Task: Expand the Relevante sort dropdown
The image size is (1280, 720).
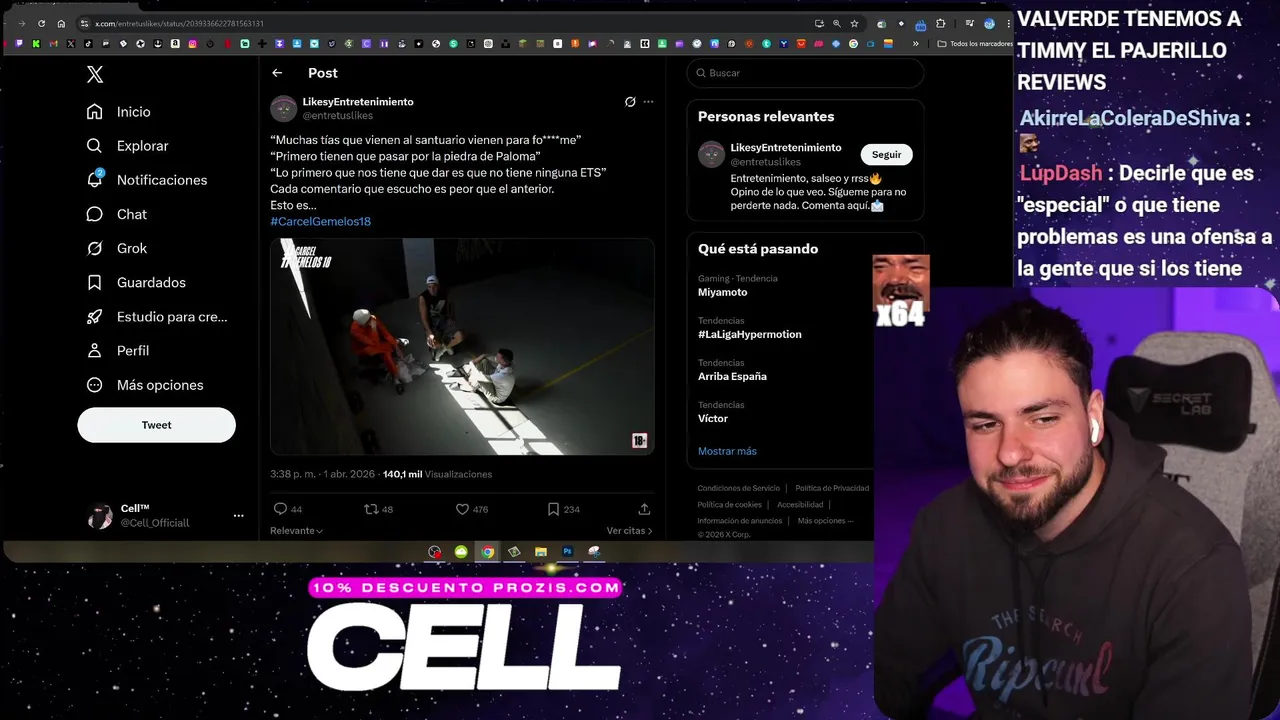Action: [297, 531]
